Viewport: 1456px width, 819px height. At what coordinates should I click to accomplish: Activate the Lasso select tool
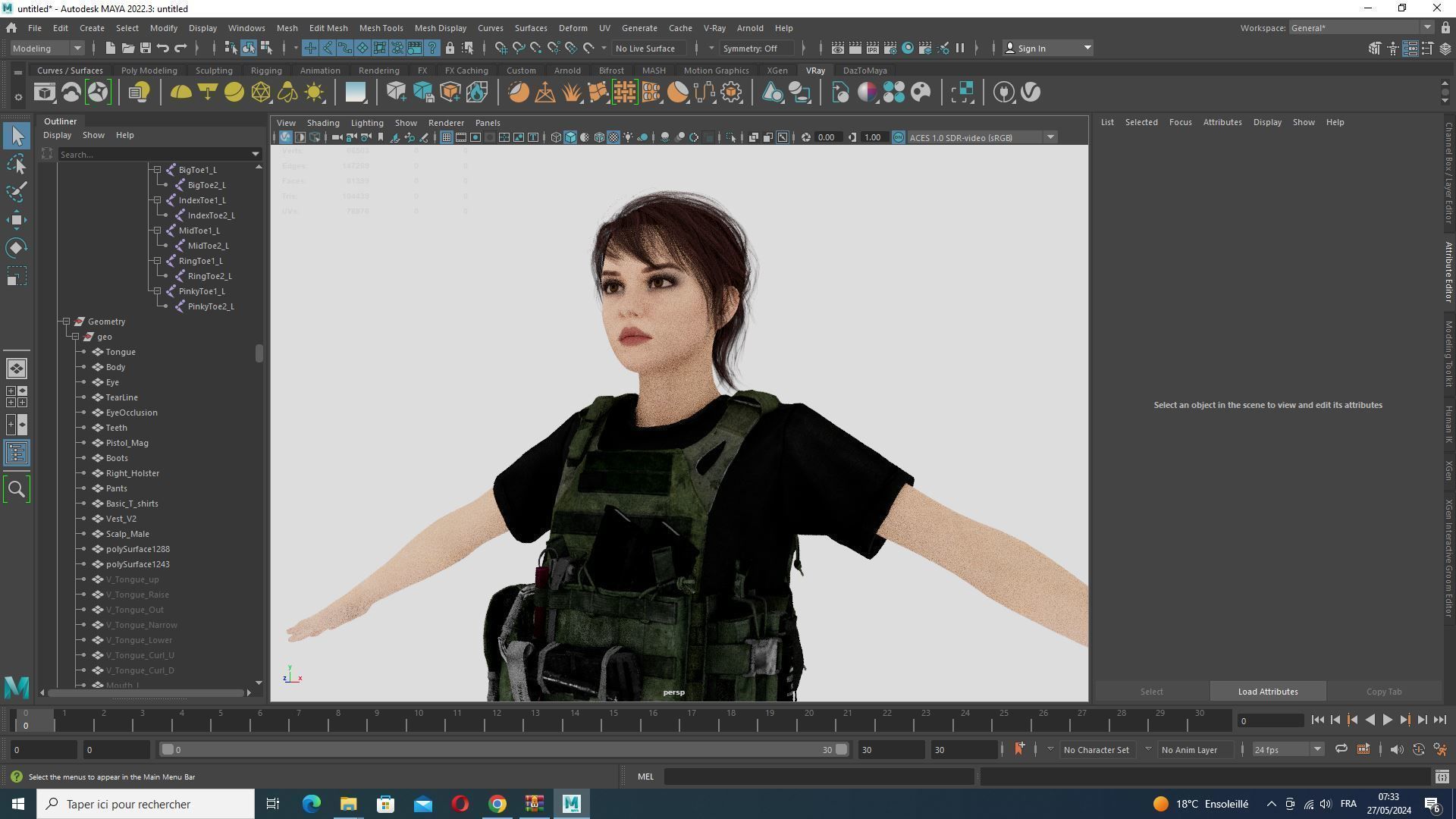(17, 164)
